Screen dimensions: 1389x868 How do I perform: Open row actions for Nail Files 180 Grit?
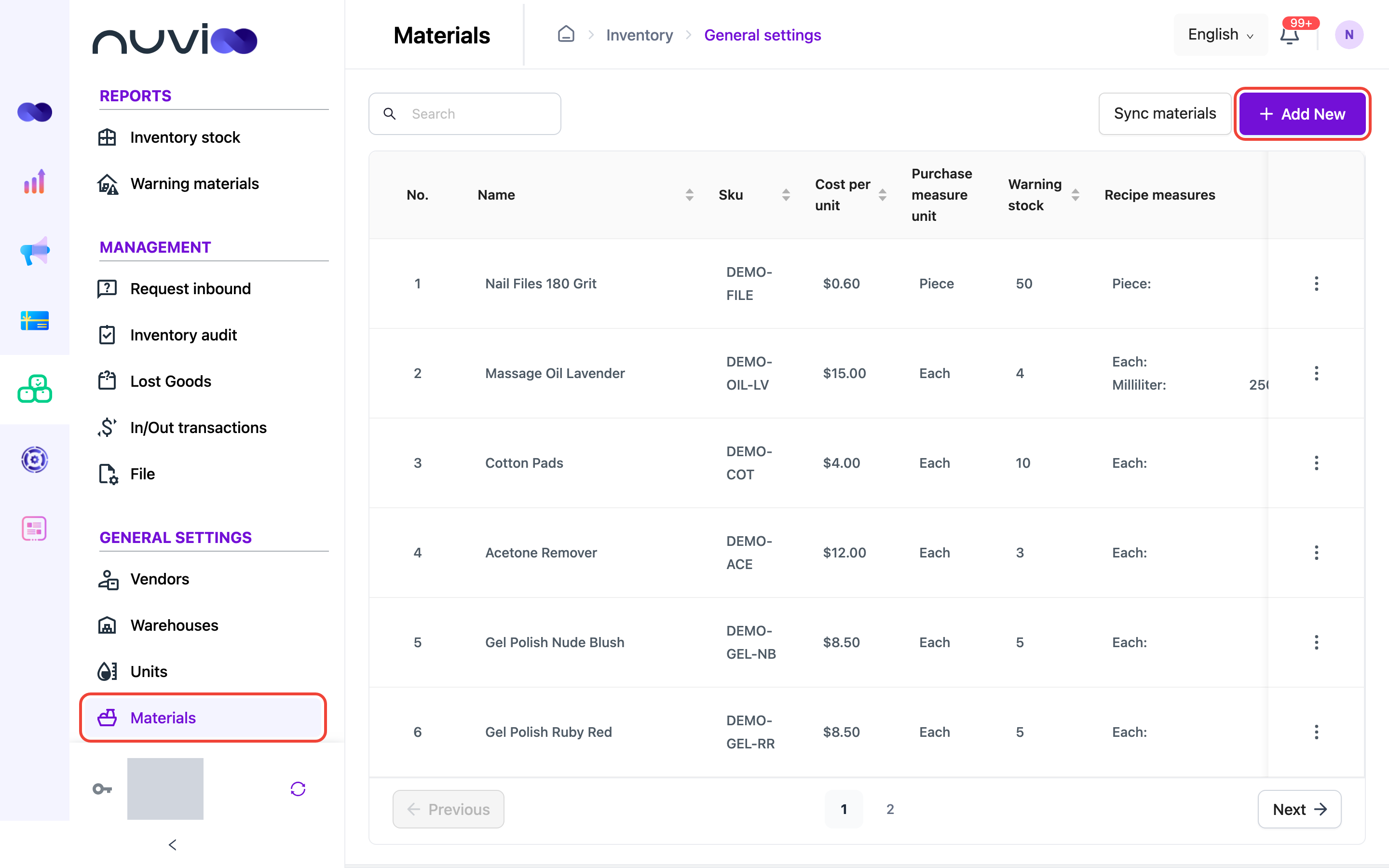[1316, 284]
